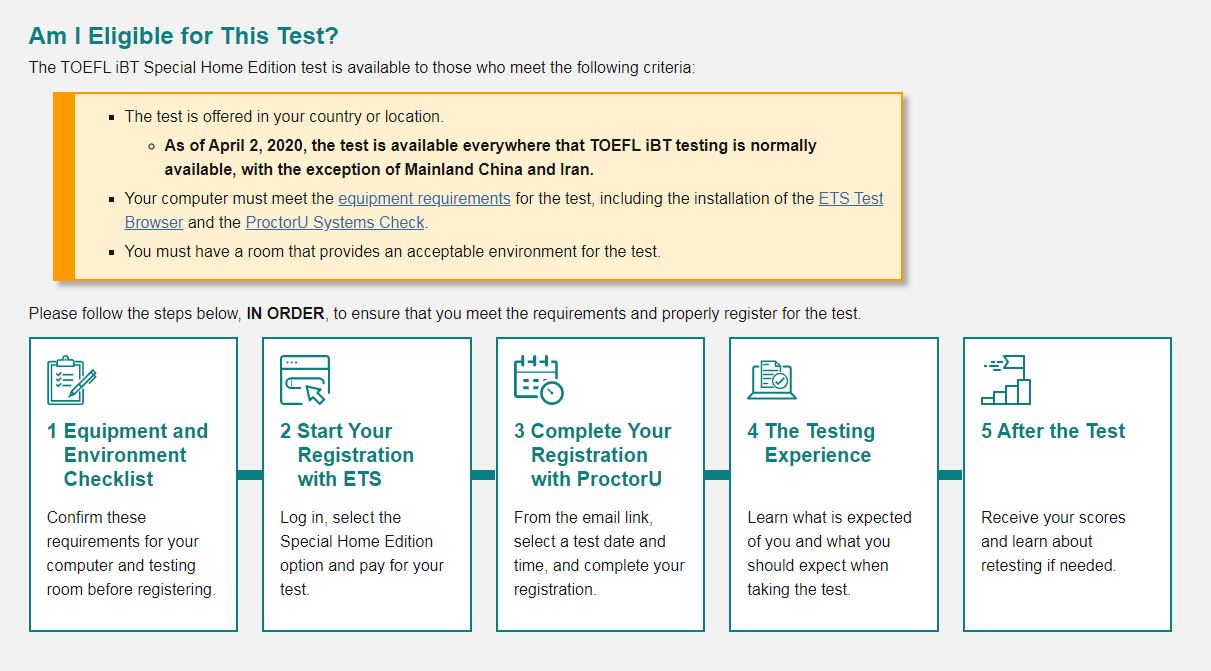Click the orange bar of the criteria box

coord(64,186)
